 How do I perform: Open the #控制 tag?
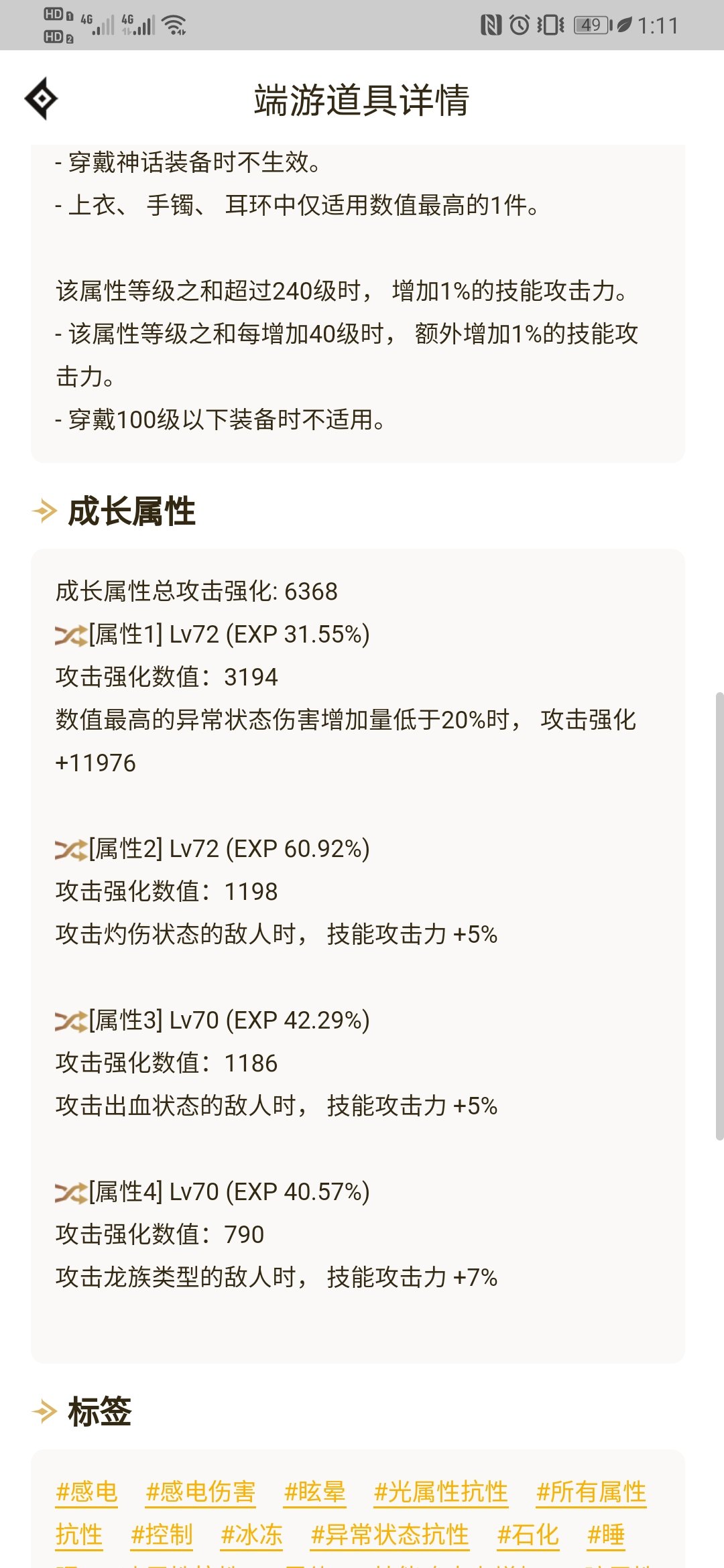click(162, 1534)
